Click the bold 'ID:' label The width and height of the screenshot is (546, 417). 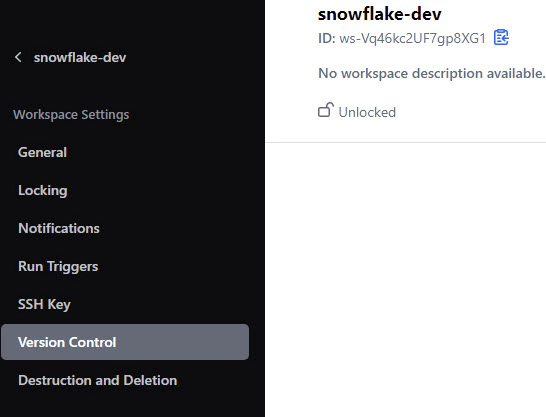coord(327,38)
